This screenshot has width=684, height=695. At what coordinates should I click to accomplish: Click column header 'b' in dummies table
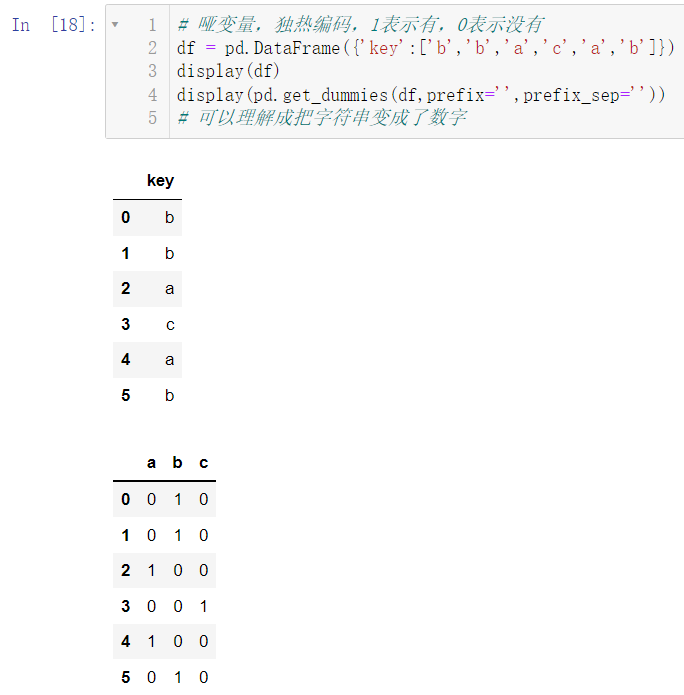[177, 462]
